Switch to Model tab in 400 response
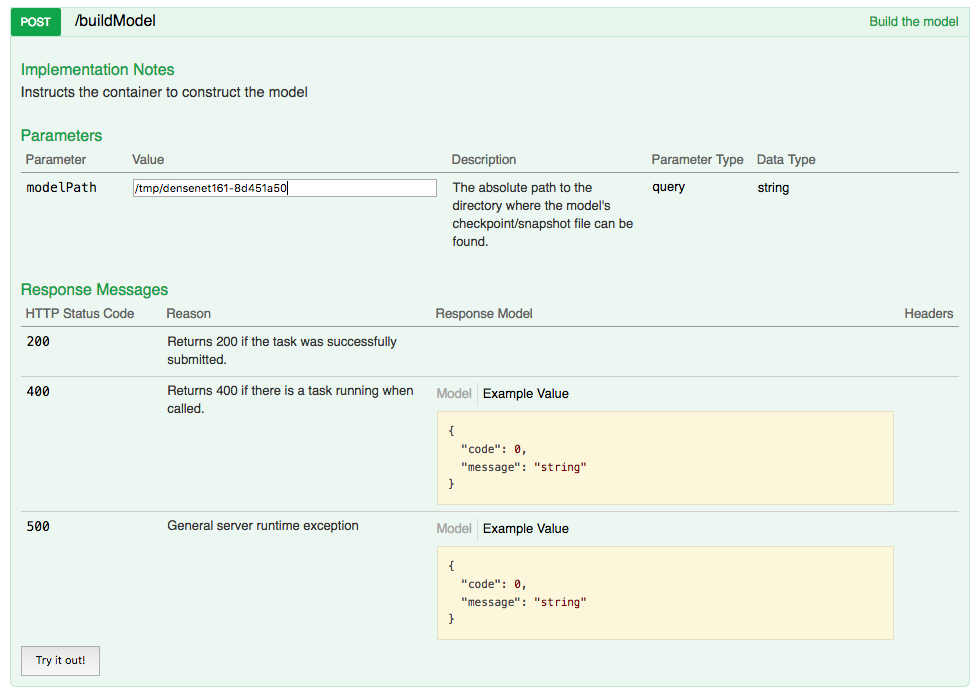977x699 pixels. (x=454, y=393)
